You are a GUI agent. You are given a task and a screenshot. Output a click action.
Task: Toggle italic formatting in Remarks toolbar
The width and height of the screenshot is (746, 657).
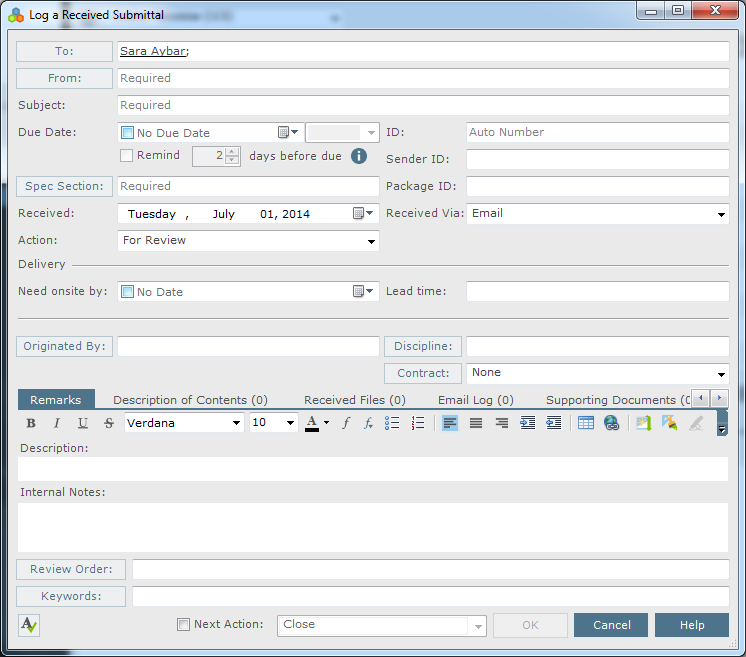(x=57, y=423)
